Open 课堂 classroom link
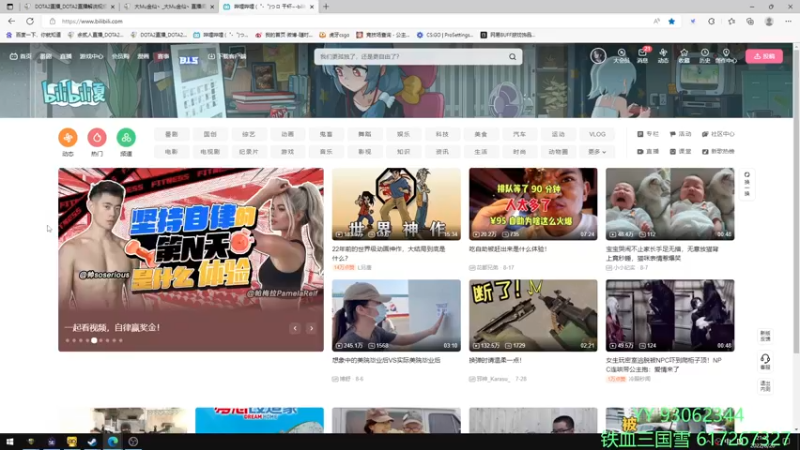Viewport: 800px width, 450px height. (x=680, y=152)
